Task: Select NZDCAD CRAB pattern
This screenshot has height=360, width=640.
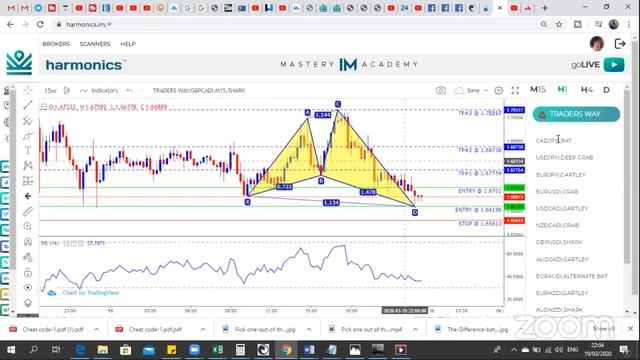Action: (557, 225)
